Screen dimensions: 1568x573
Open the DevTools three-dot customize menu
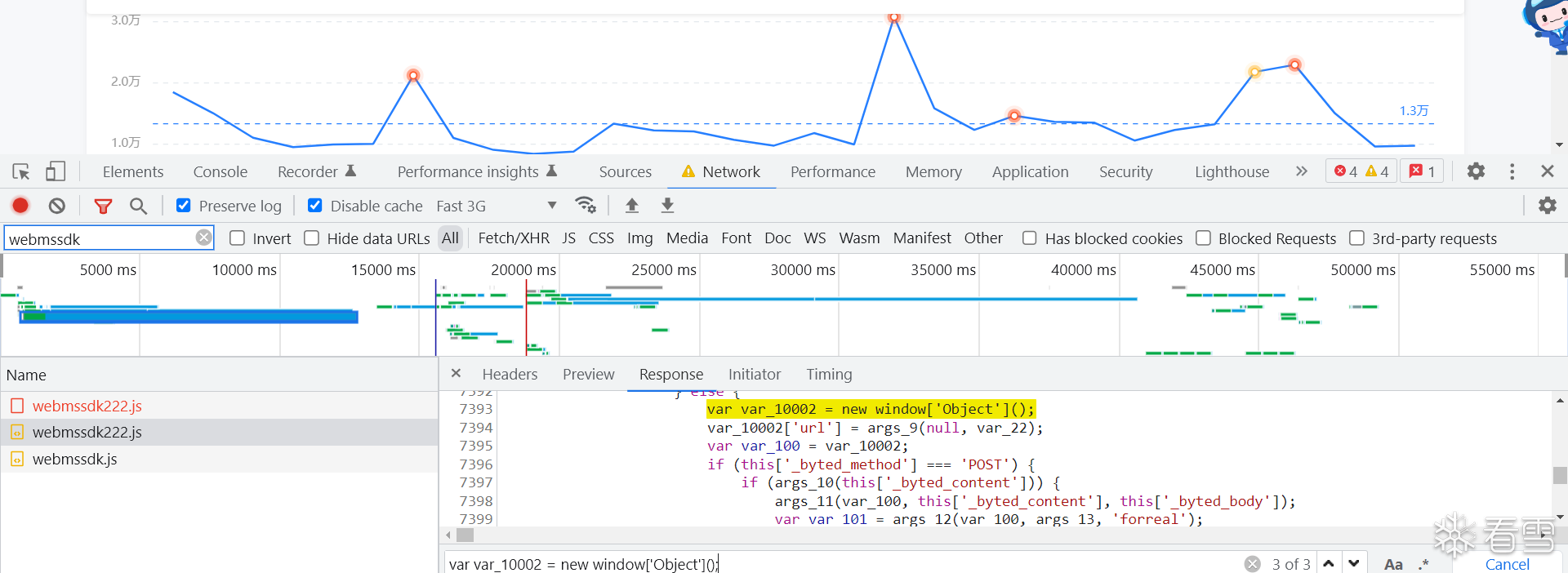(1512, 171)
